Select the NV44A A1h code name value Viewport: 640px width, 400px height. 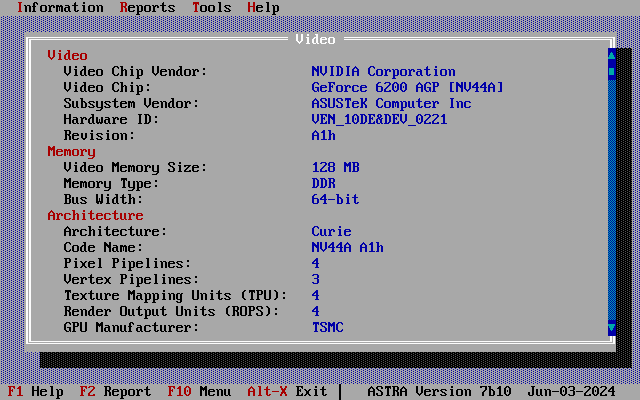[347, 247]
